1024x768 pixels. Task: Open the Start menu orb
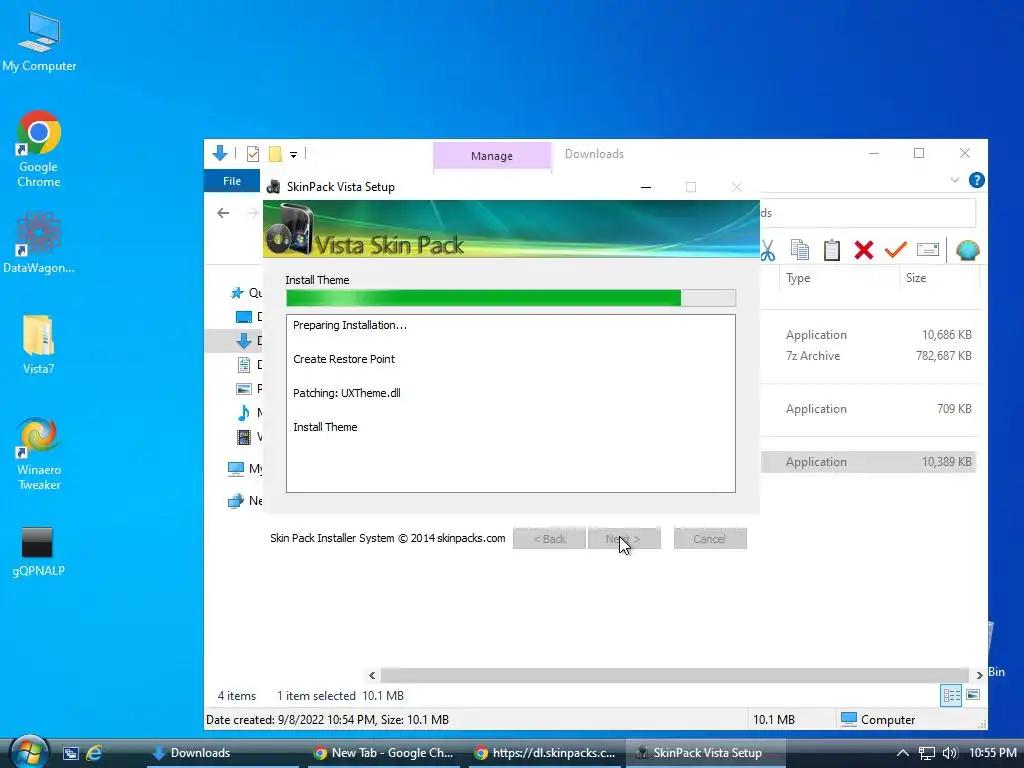29,752
